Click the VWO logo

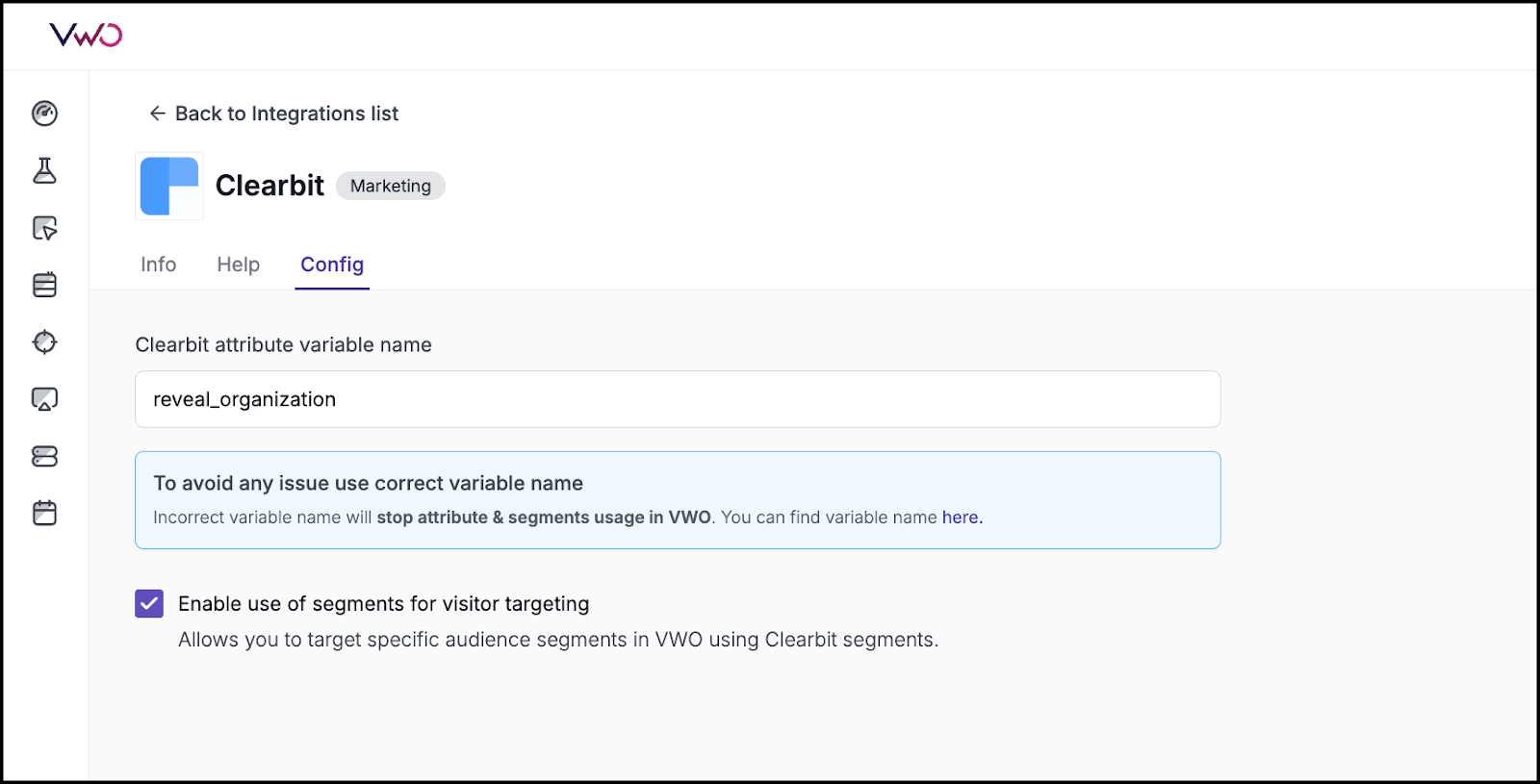[x=86, y=36]
